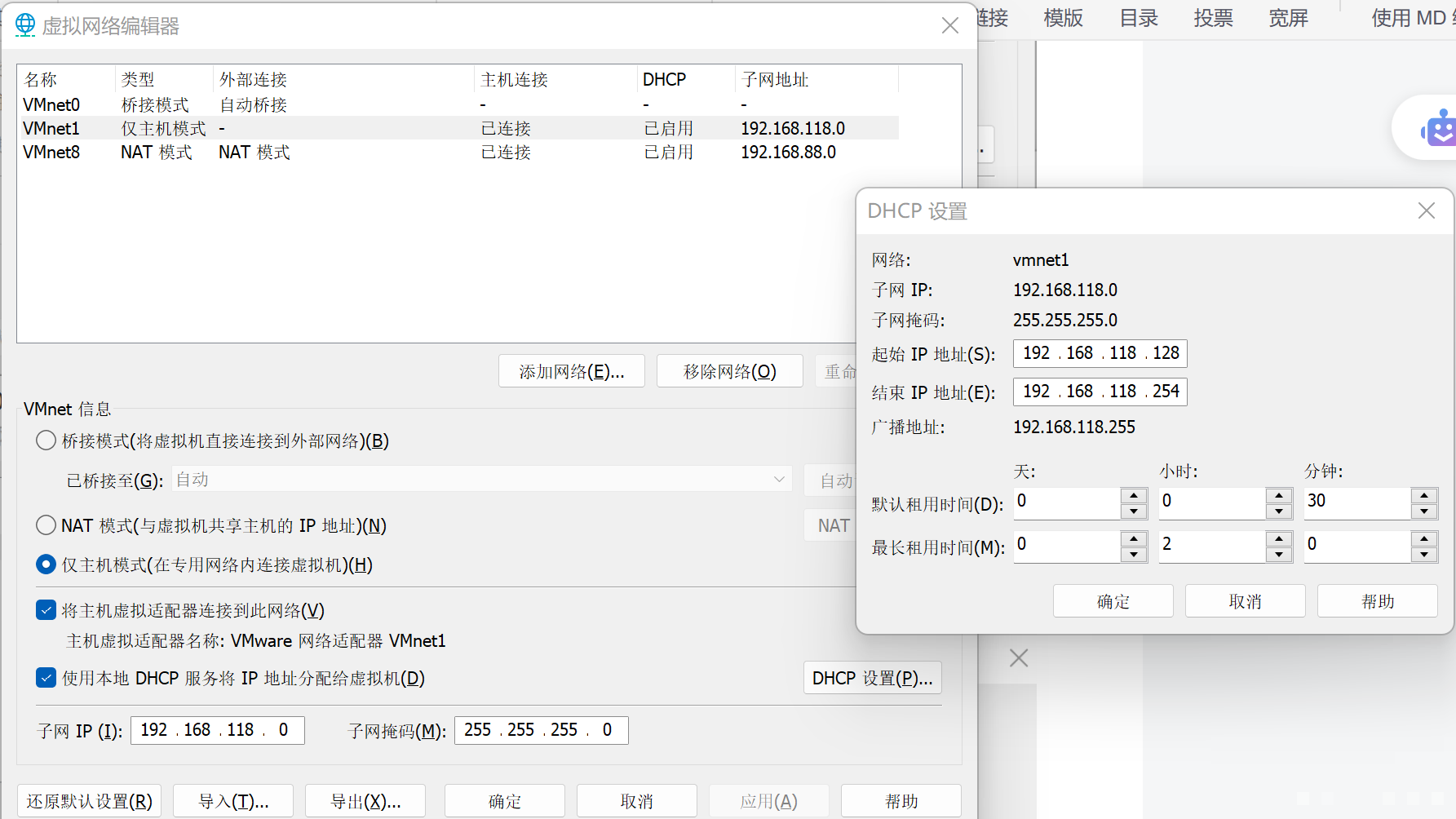Increase 最长租用时间 days value
Screen dimensions: 1456x819
point(1134,539)
